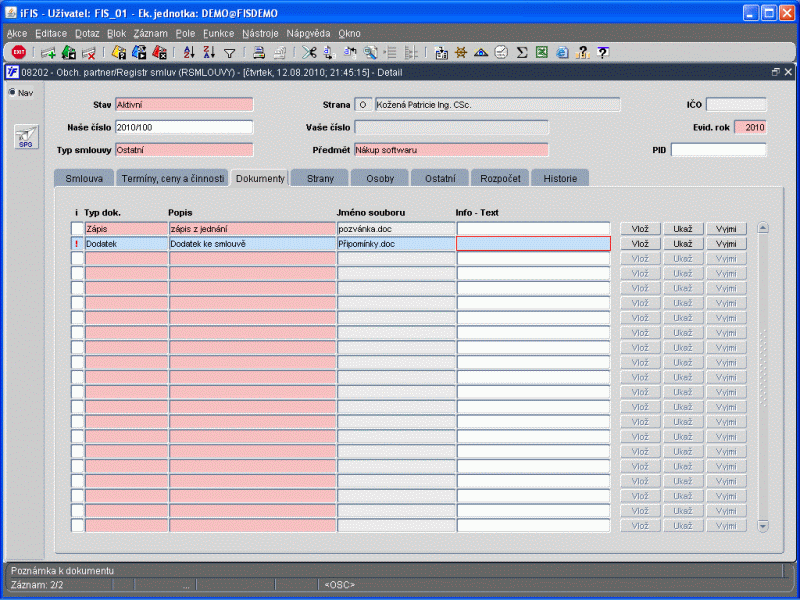Click the Typ smlouvy field Ostatní
Viewport: 800px width, 600px height.
184,150
